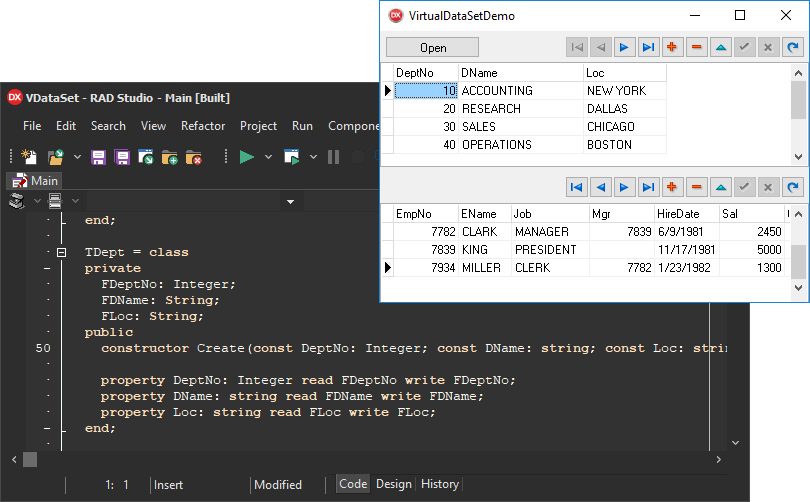This screenshot has height=502, width=810.
Task: Jump to first record in employee navigator
Action: [576, 187]
